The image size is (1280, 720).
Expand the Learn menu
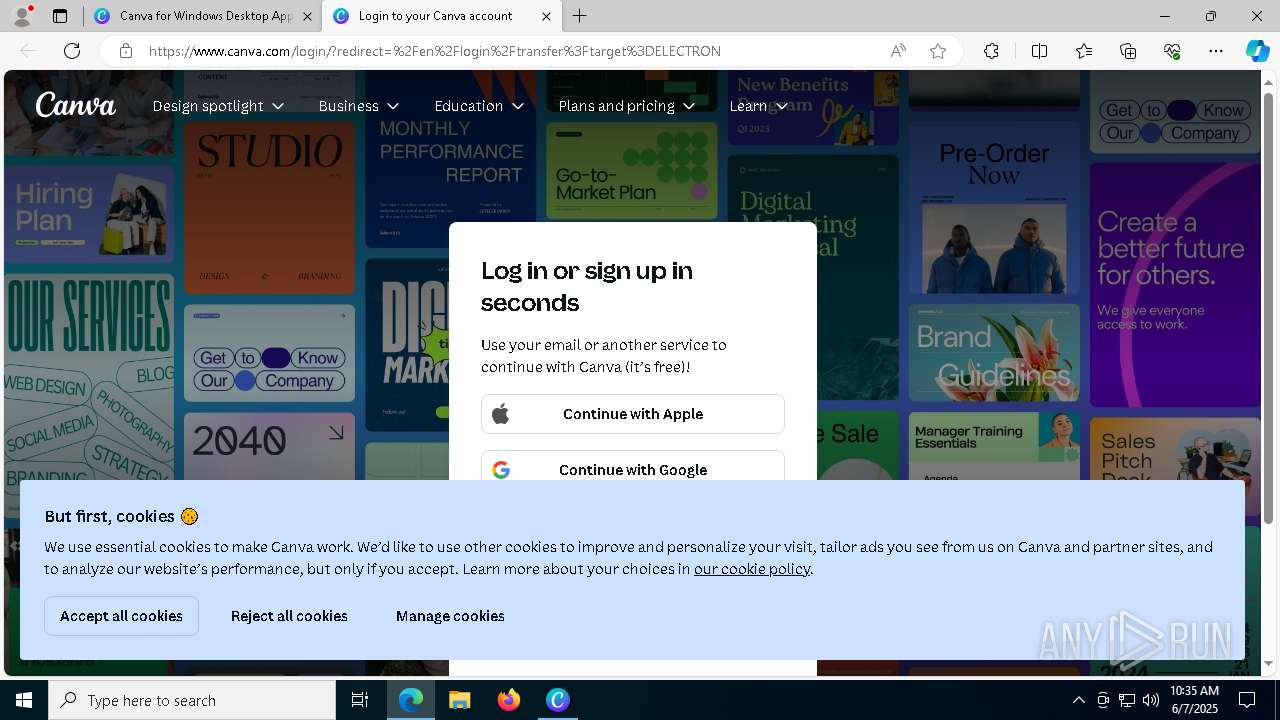[759, 106]
